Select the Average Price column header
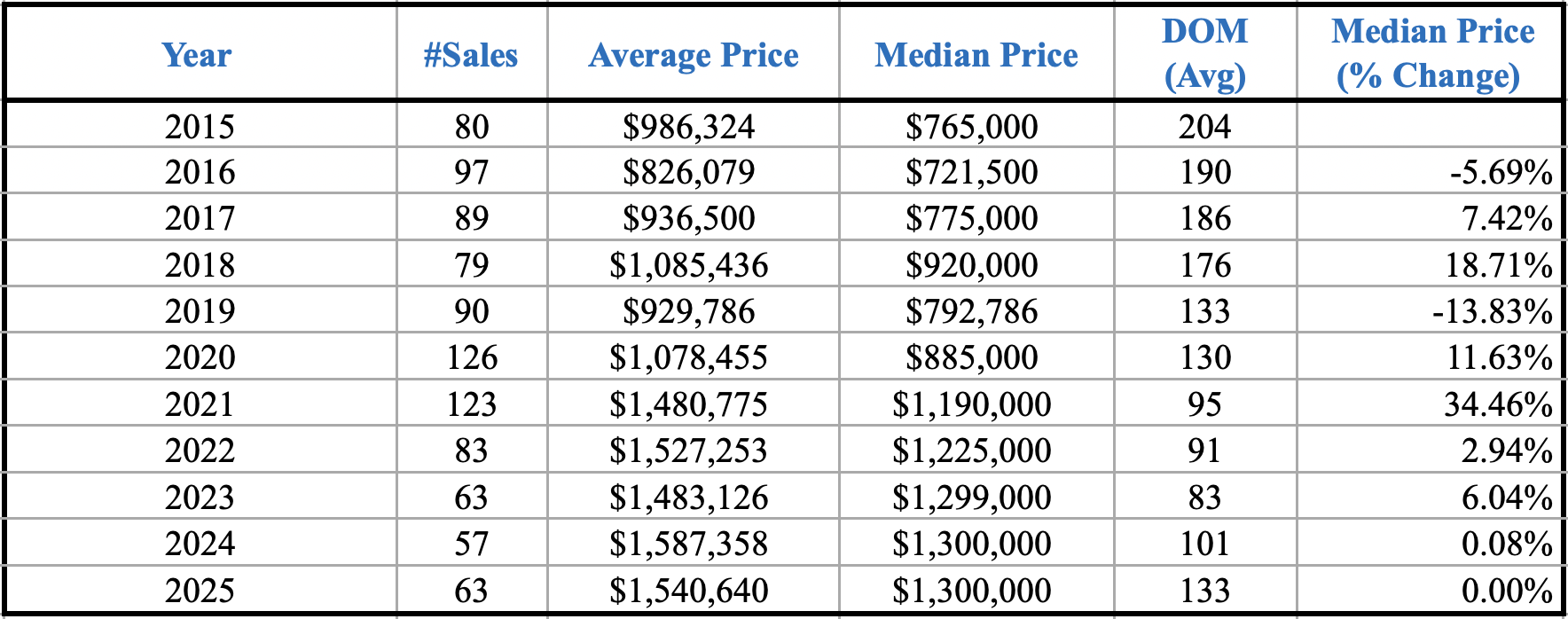 694,55
